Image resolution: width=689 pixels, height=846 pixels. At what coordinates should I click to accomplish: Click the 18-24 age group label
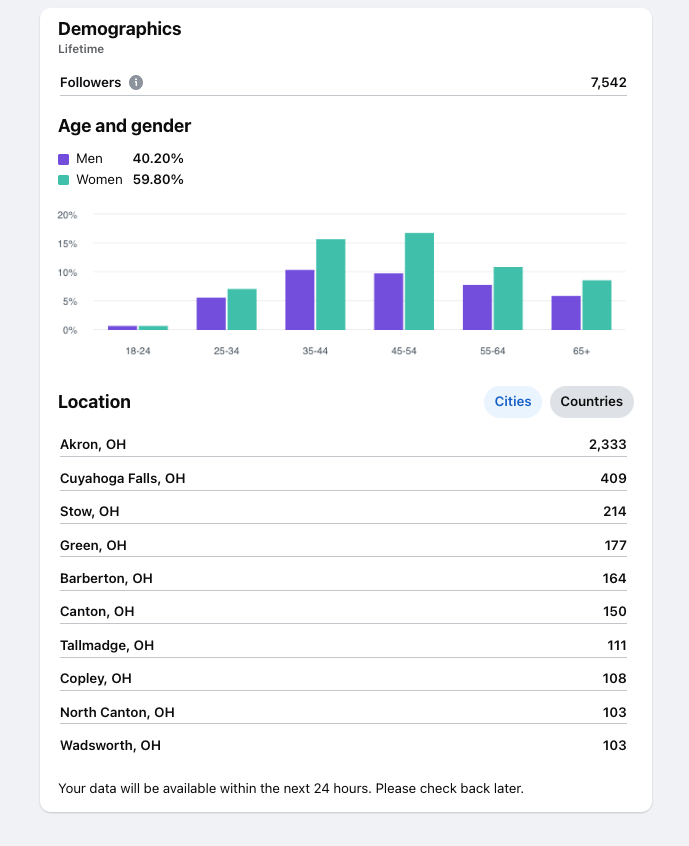coord(138,351)
